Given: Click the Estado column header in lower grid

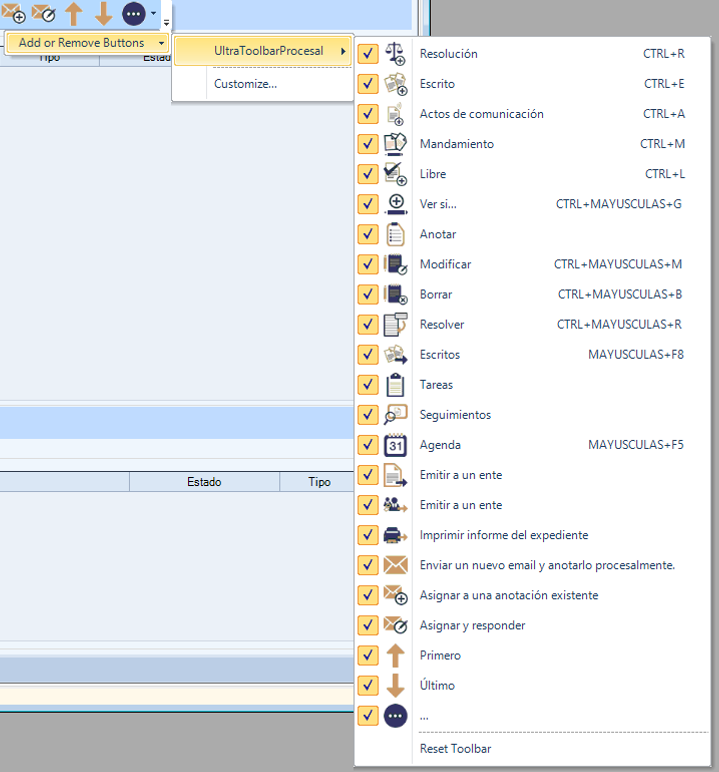Looking at the screenshot, I should pos(204,482).
